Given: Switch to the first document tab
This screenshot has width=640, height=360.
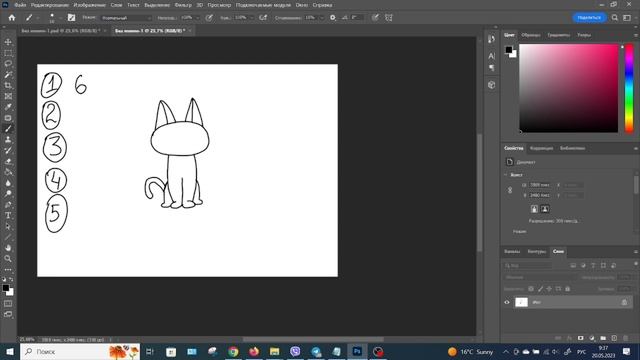Looking at the screenshot, I should (x=61, y=31).
